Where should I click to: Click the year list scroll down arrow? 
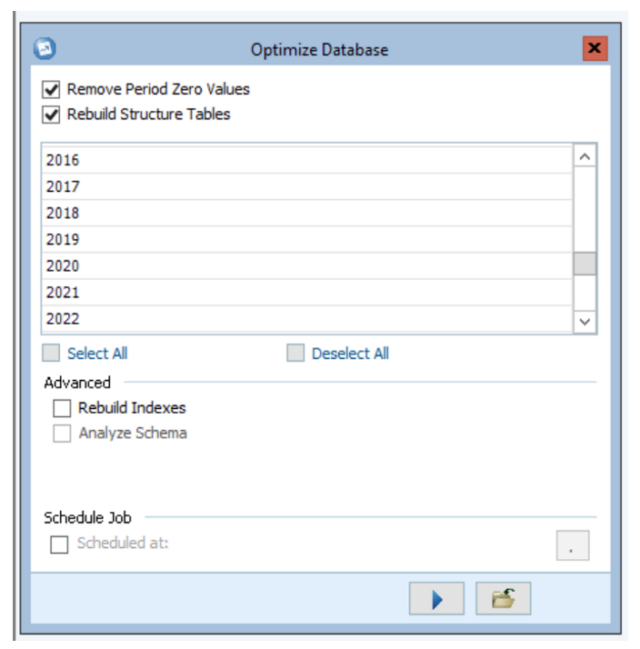point(585,322)
